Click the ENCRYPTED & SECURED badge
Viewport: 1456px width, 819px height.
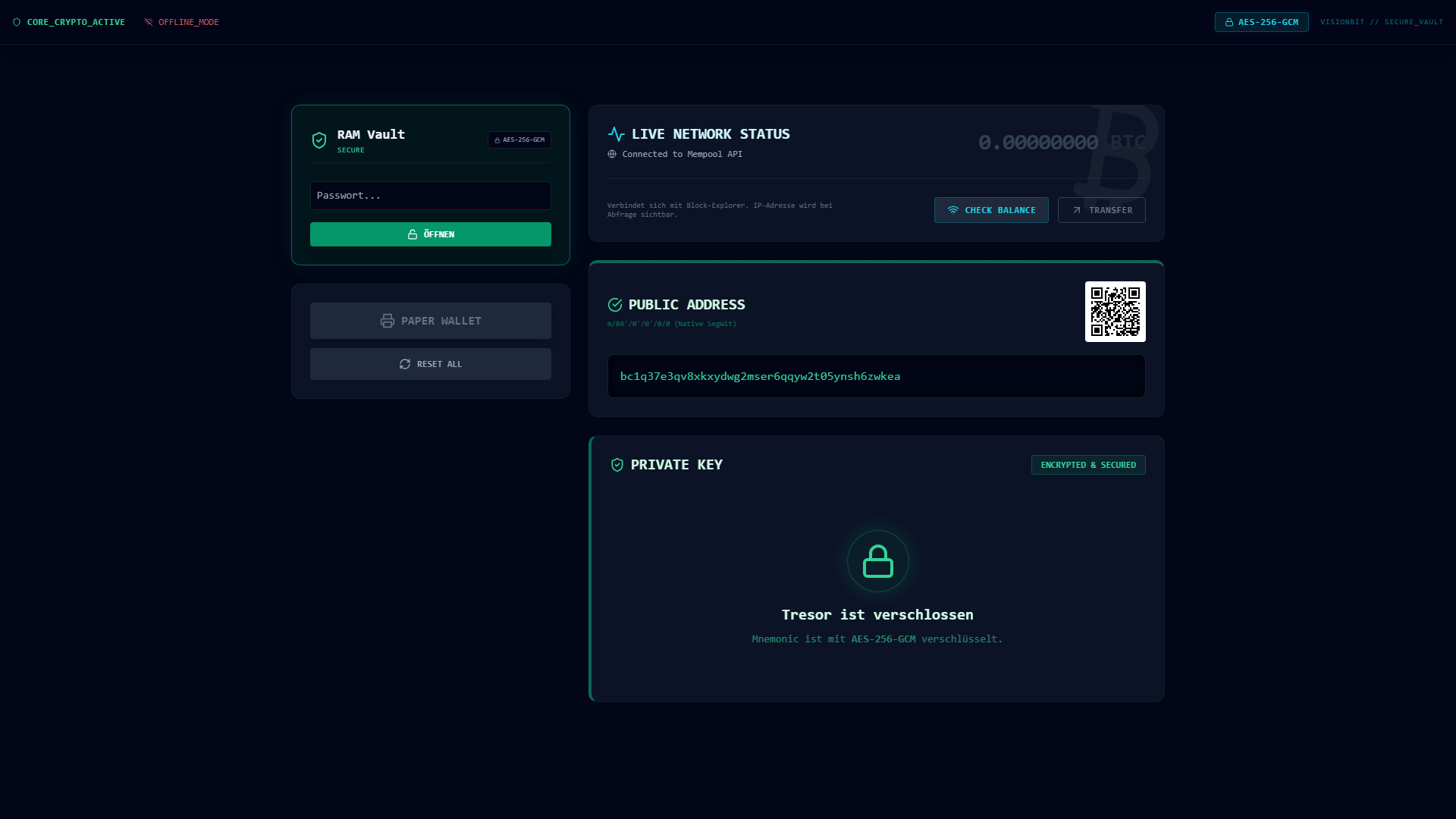tap(1088, 464)
